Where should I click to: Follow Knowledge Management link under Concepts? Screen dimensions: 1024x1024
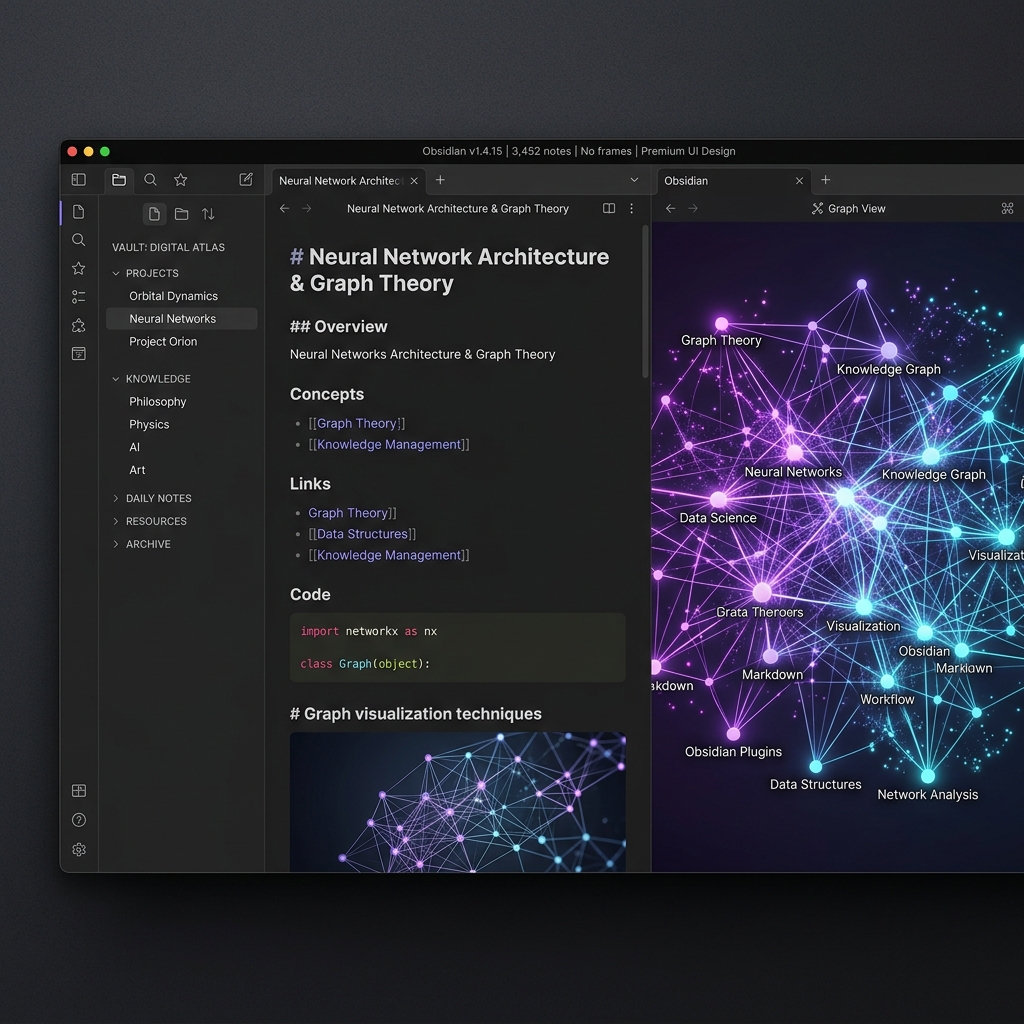(x=389, y=444)
